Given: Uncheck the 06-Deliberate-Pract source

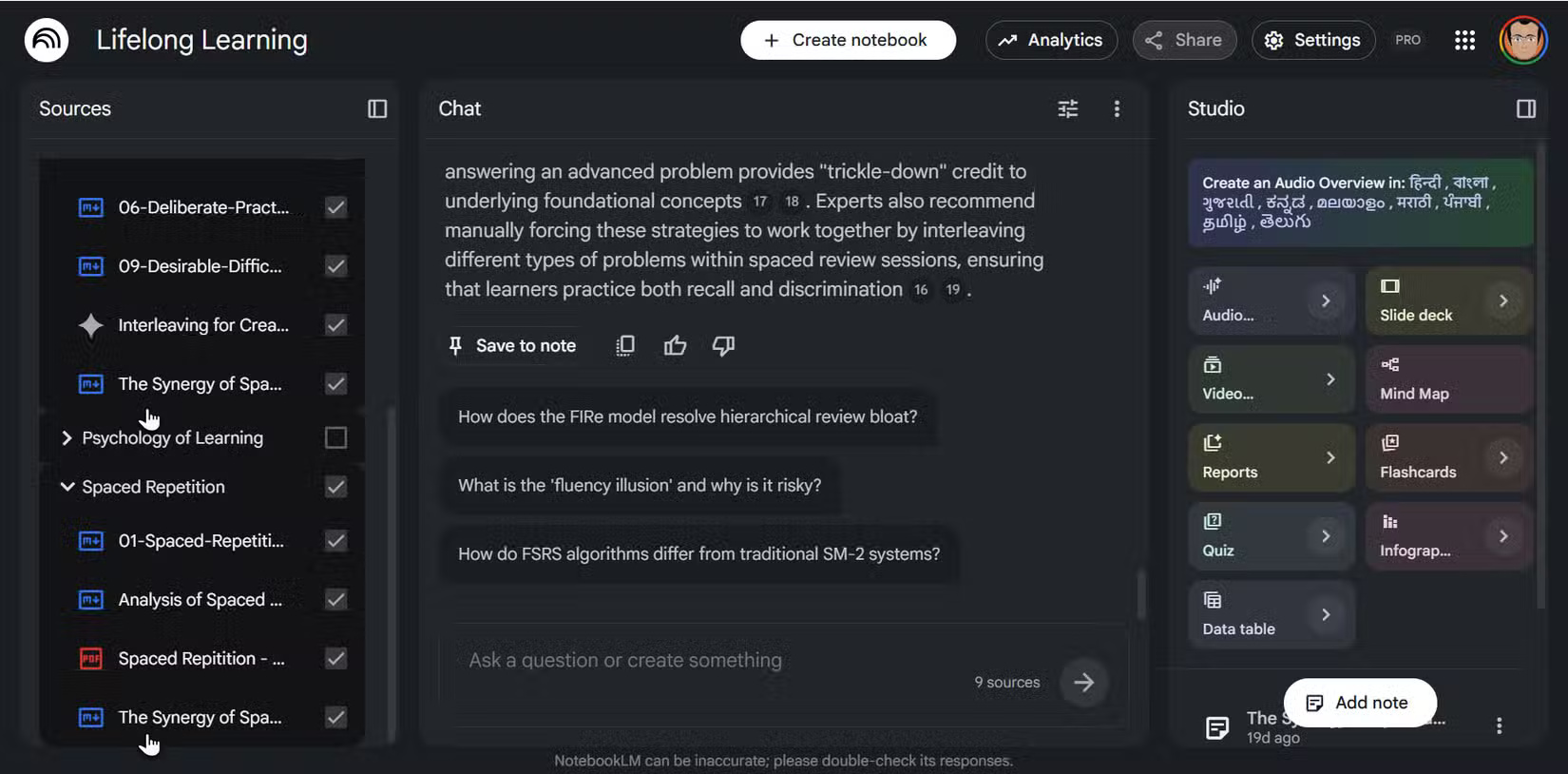Looking at the screenshot, I should point(335,207).
